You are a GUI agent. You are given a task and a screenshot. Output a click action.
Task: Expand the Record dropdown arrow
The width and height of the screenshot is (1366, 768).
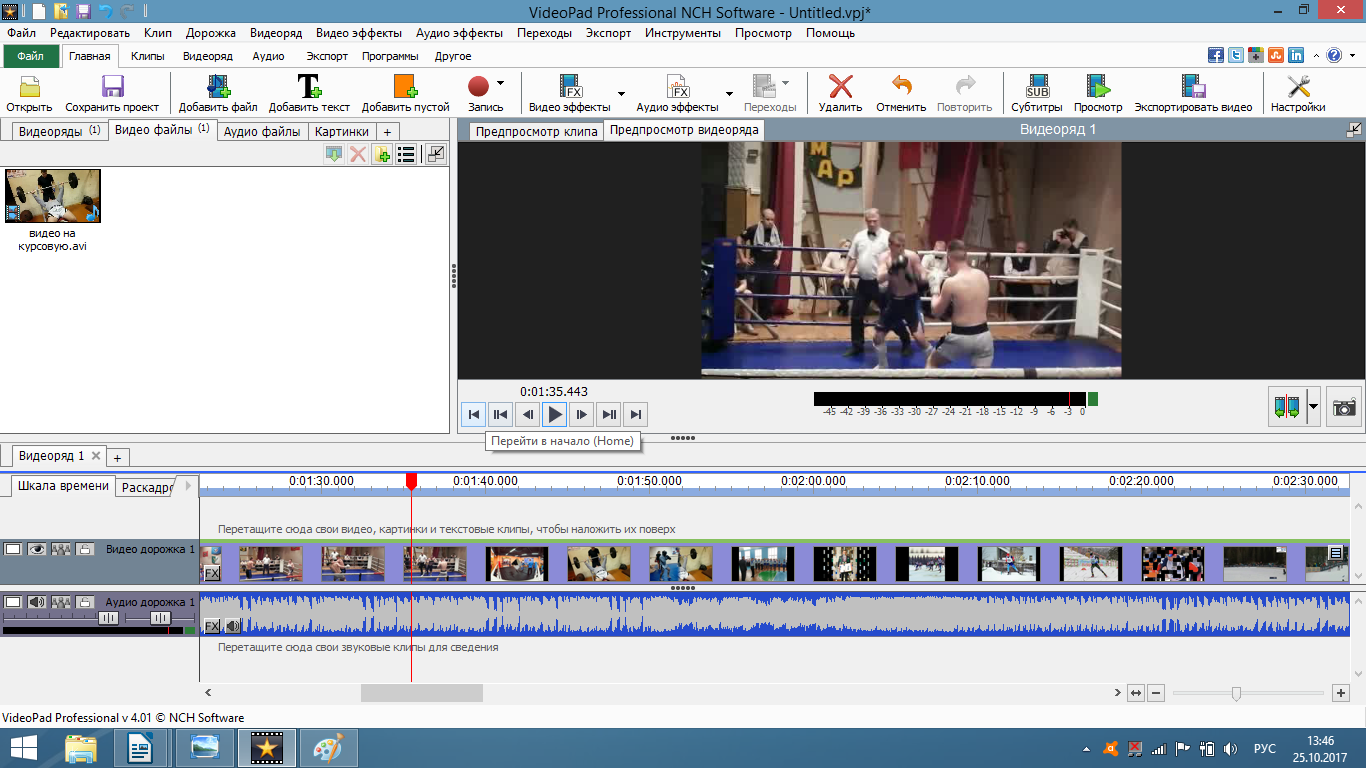(x=501, y=84)
